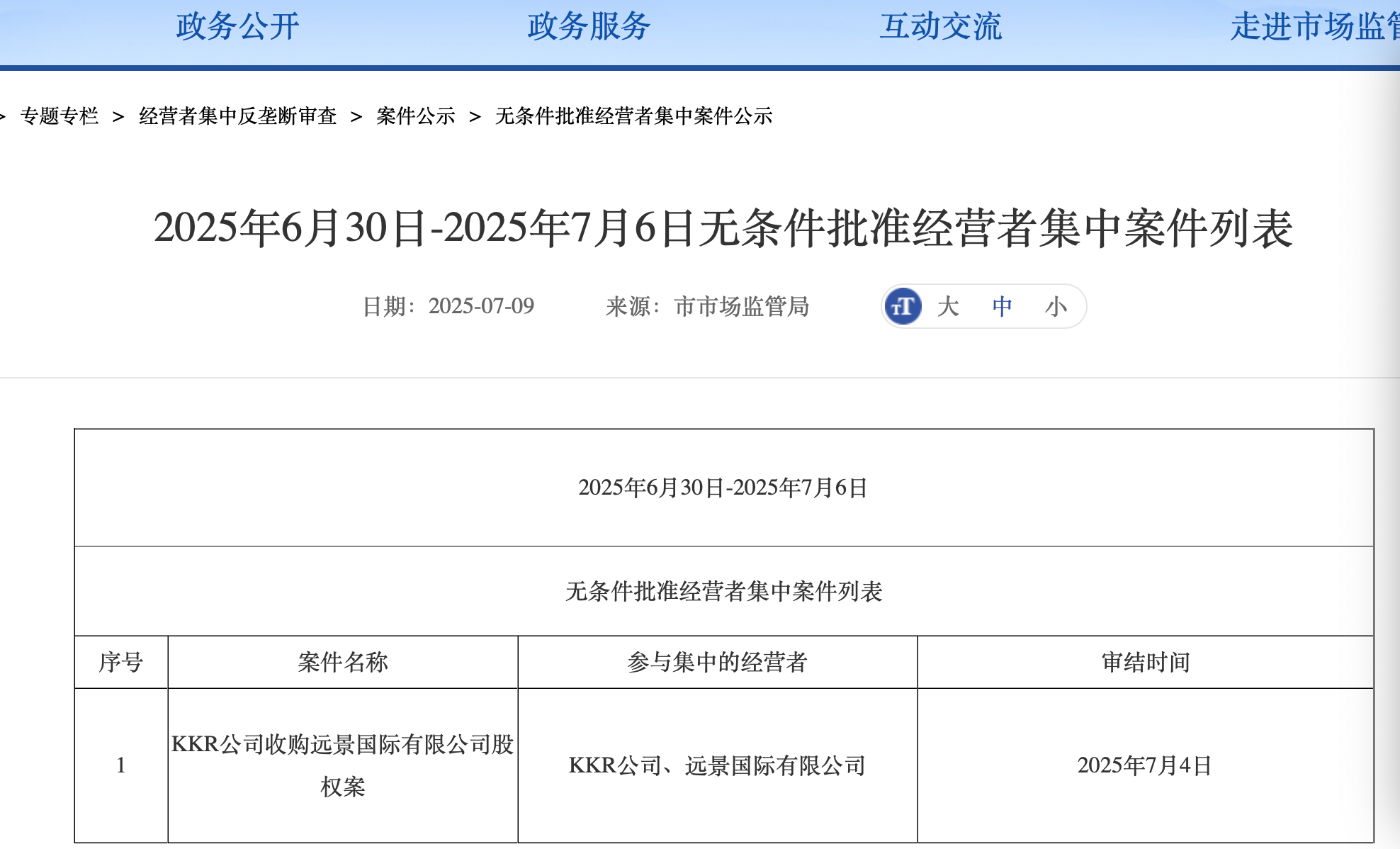Screen dimensions: 1400x849
Task: Select medium font size 中
Action: [x=1002, y=307]
